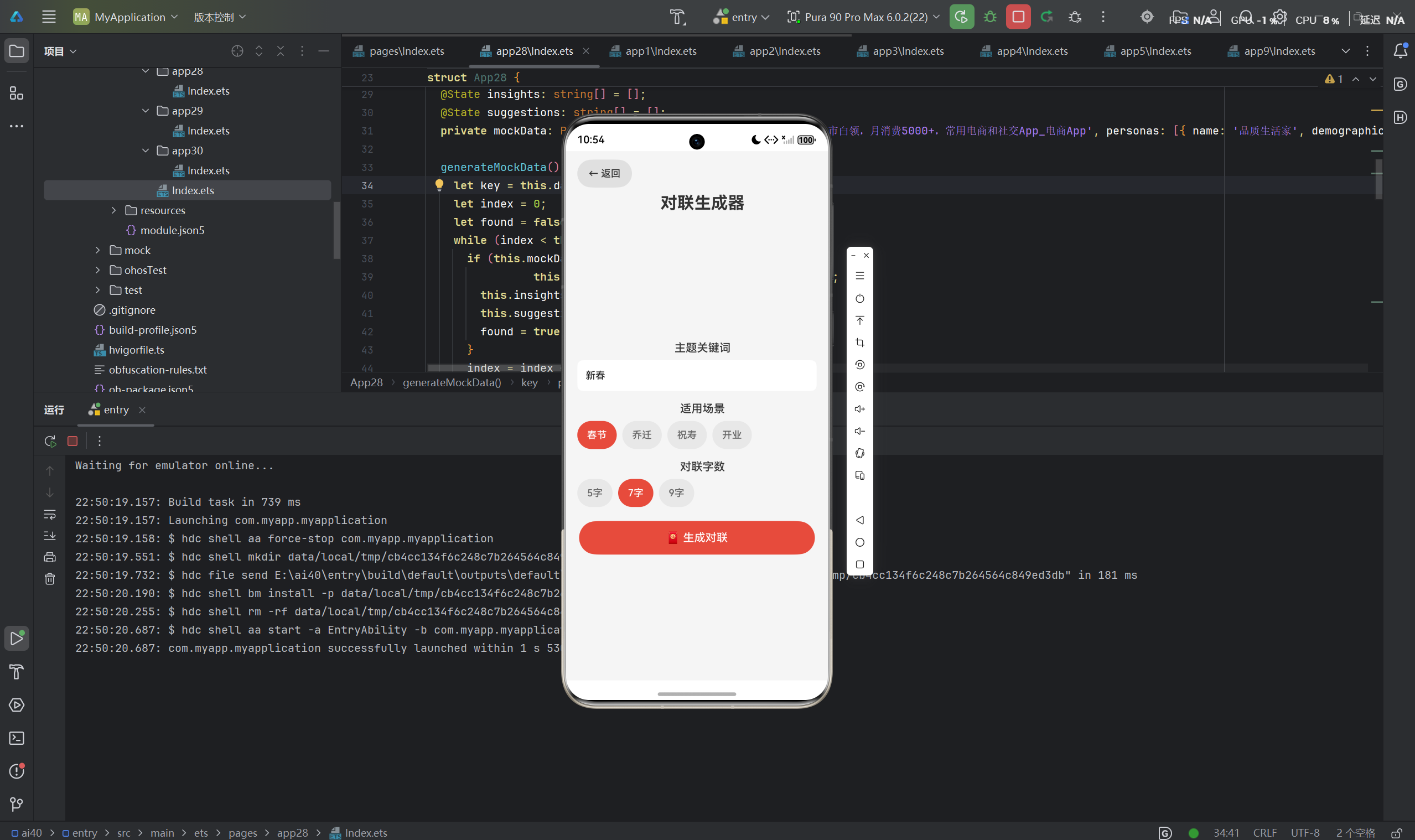The width and height of the screenshot is (1415, 840).
Task: Select the 开业 scene chip
Action: [x=732, y=435]
